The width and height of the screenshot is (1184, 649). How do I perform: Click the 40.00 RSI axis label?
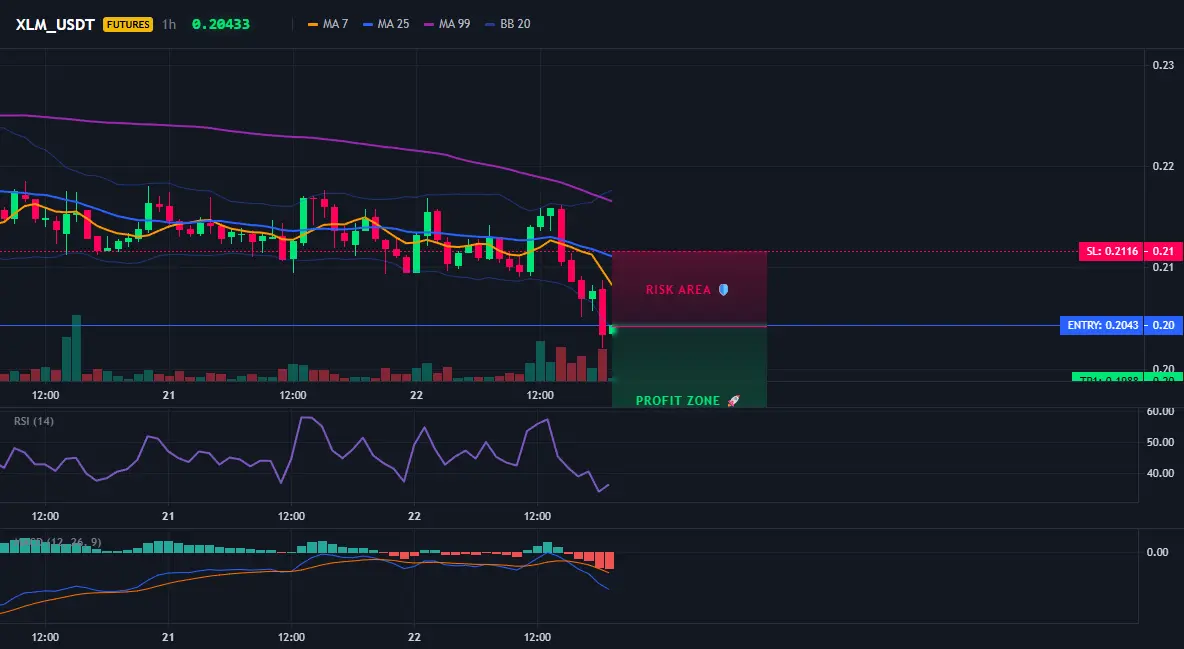point(1160,473)
